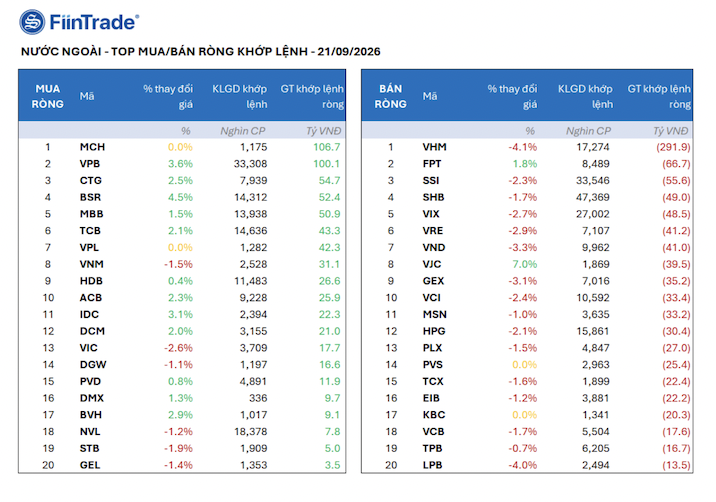Click the 'Nghìn CP' unit label in buy table
Viewport: 716px width, 502px height.
click(x=242, y=131)
